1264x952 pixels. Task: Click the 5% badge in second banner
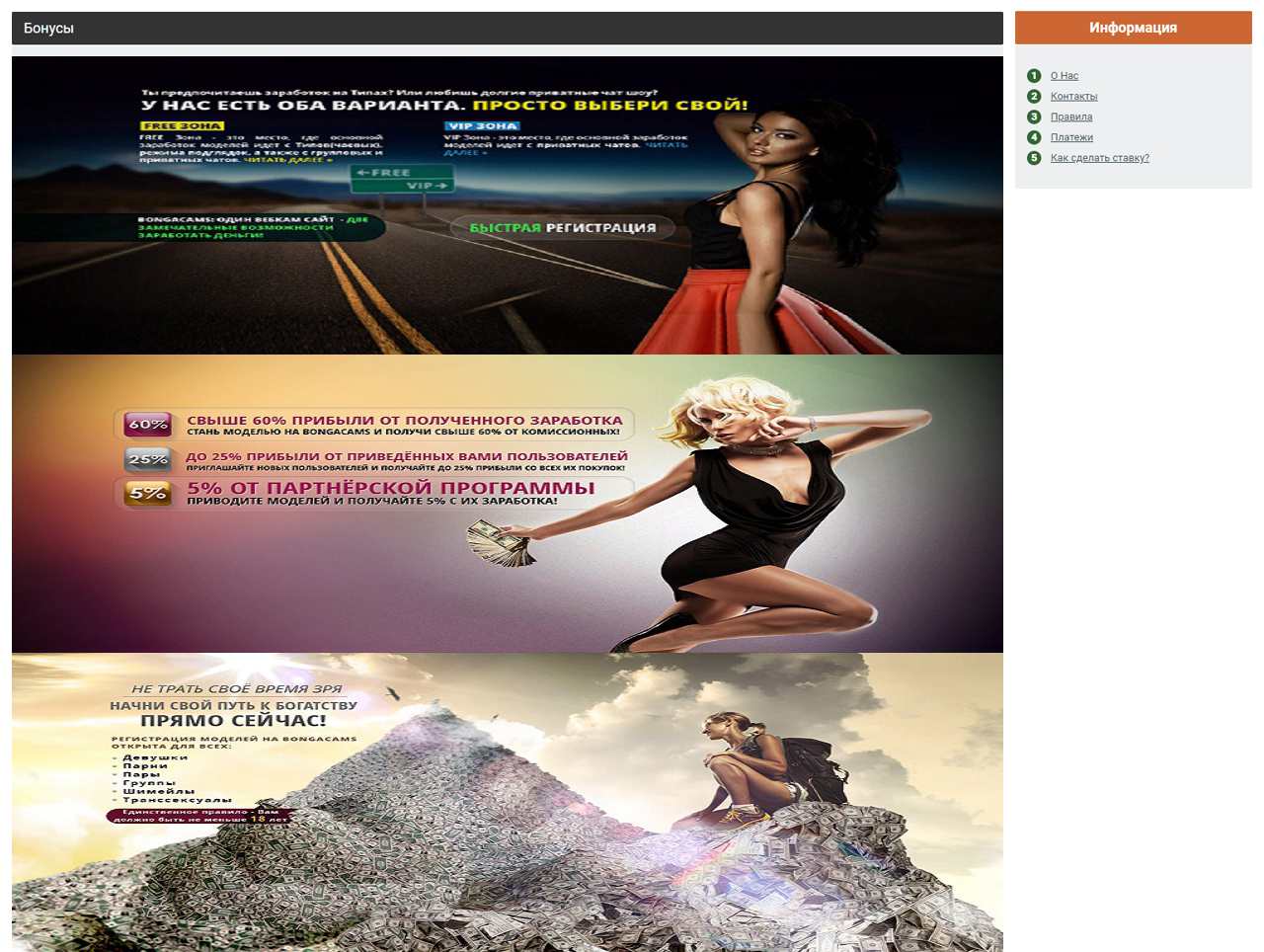148,492
